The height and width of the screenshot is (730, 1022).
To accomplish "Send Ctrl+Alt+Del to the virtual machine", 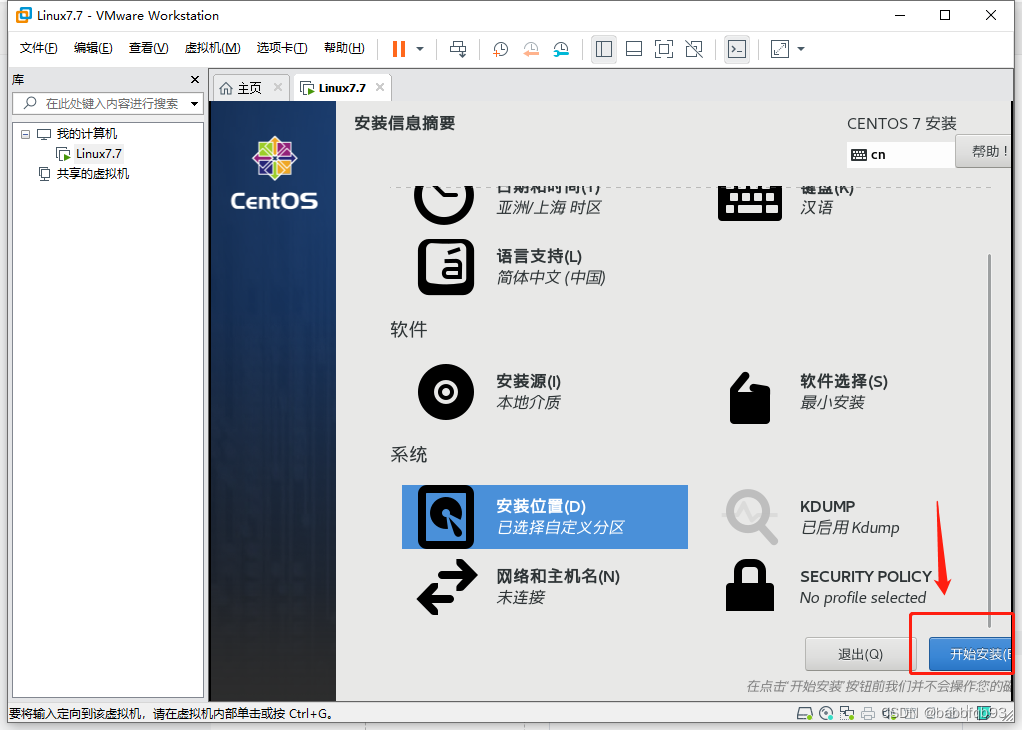I will [x=458, y=49].
